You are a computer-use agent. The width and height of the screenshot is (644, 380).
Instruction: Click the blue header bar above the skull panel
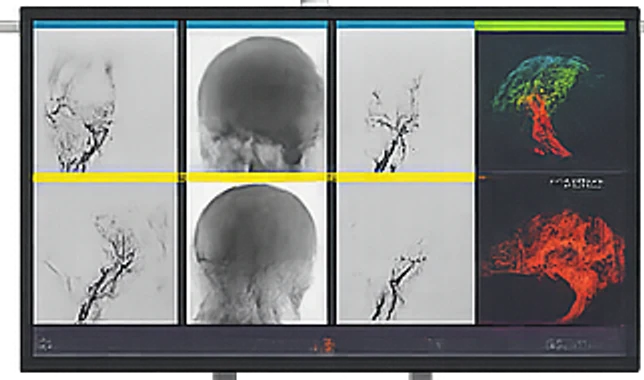point(257,25)
